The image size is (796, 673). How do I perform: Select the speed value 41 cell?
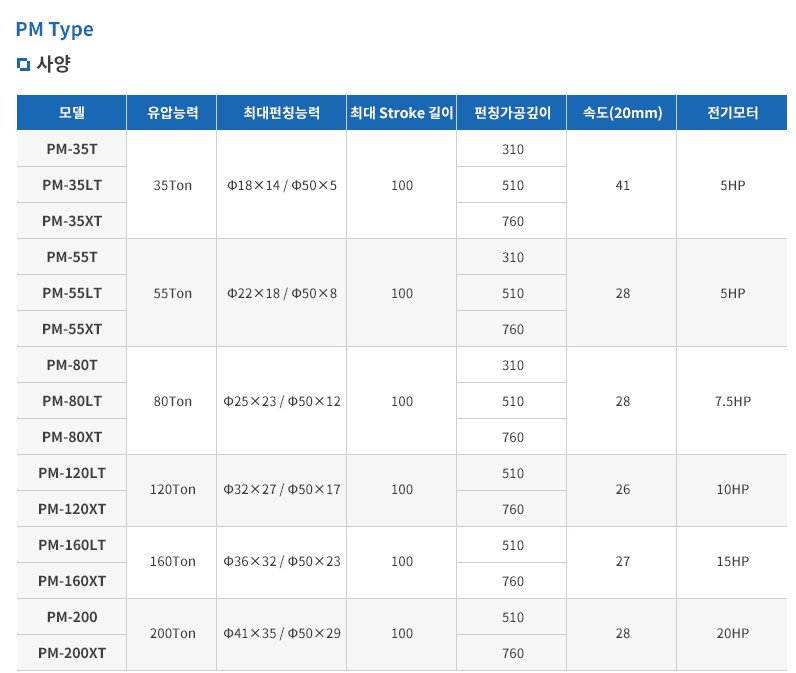pos(621,185)
